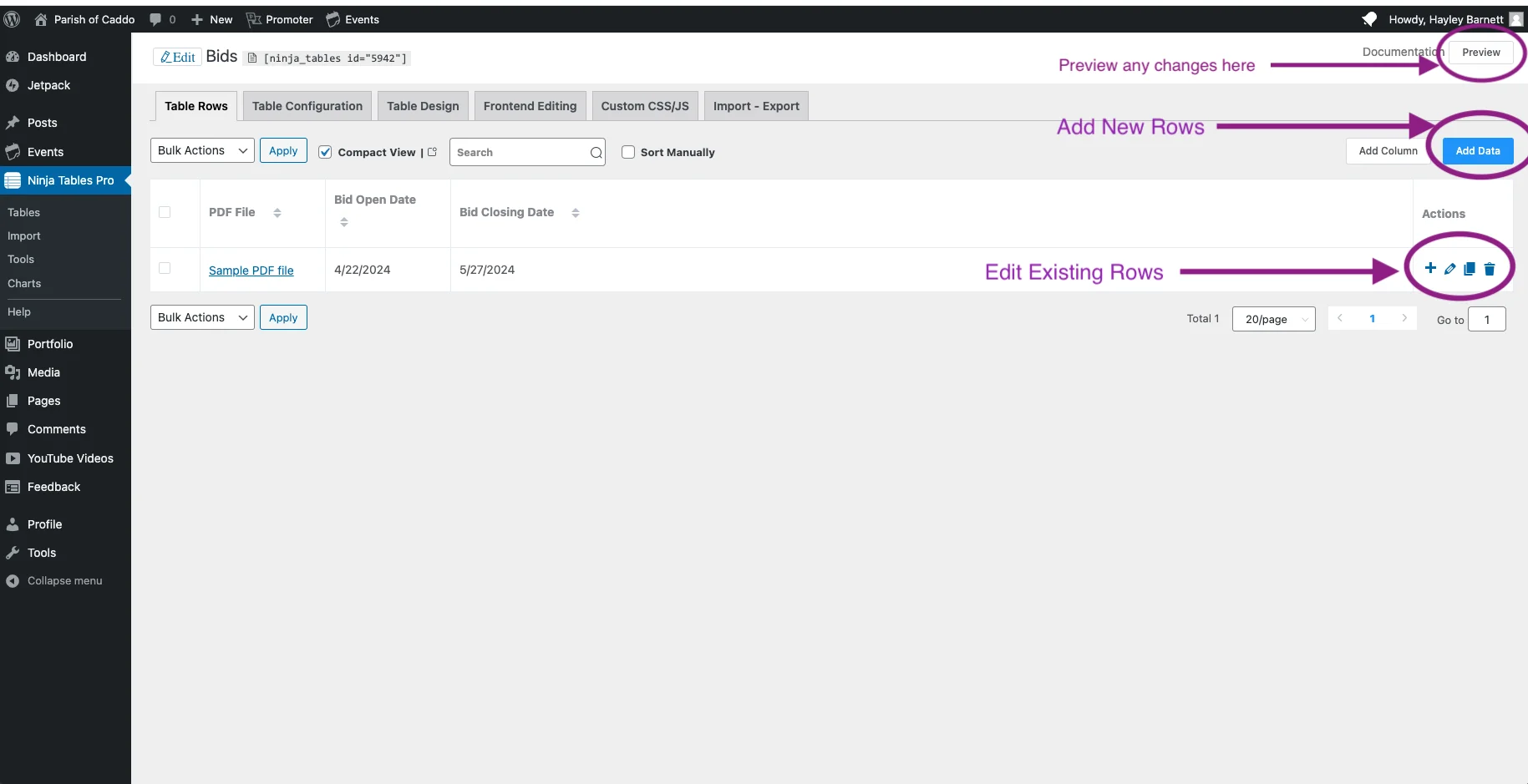Open the bottom Bulk Actions dropdown
This screenshot has height=784, width=1528.
click(x=202, y=317)
